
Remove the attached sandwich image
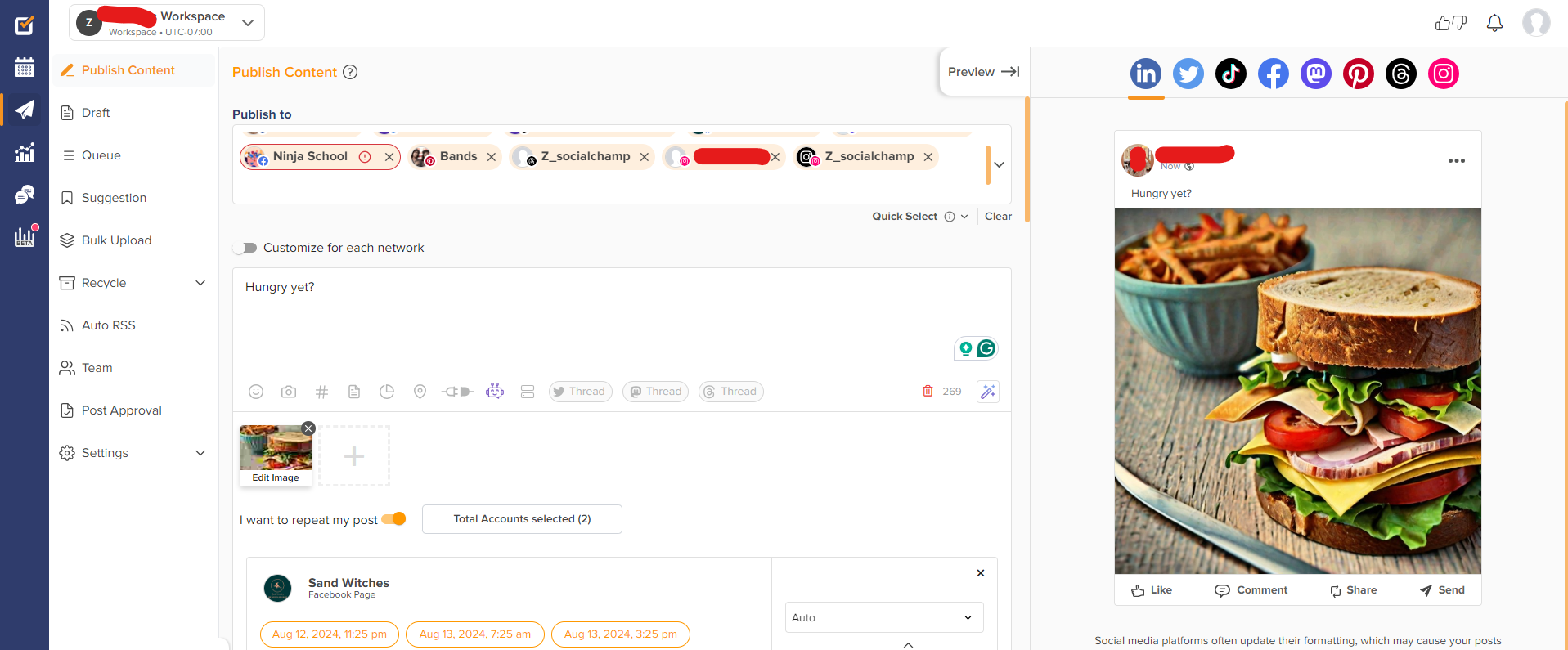[x=308, y=428]
